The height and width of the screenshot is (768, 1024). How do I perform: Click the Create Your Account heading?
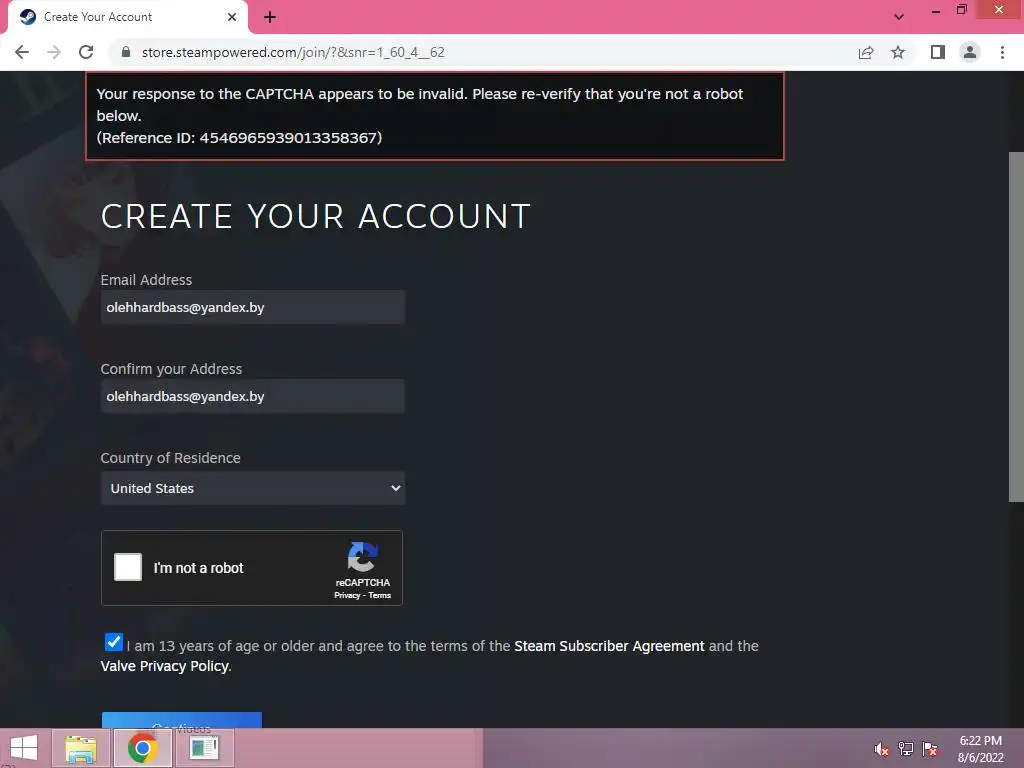pos(315,216)
